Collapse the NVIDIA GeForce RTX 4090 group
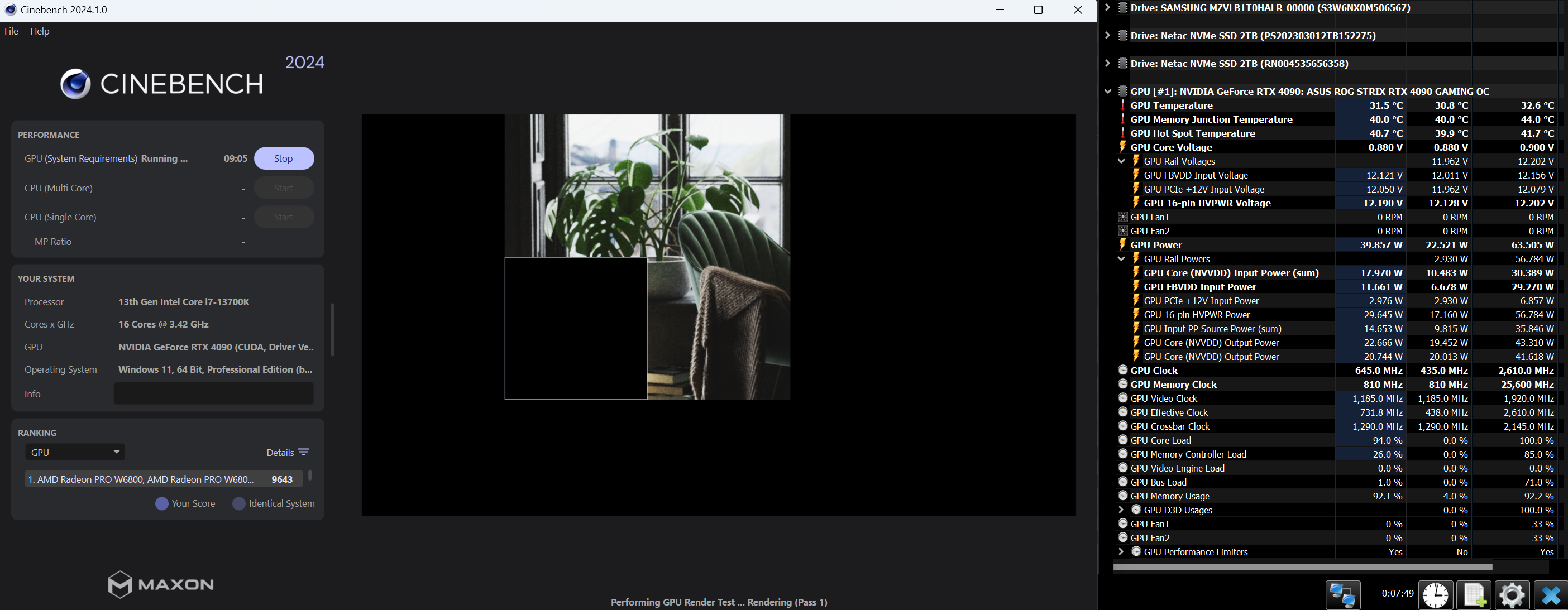1568x610 pixels. [1108, 91]
